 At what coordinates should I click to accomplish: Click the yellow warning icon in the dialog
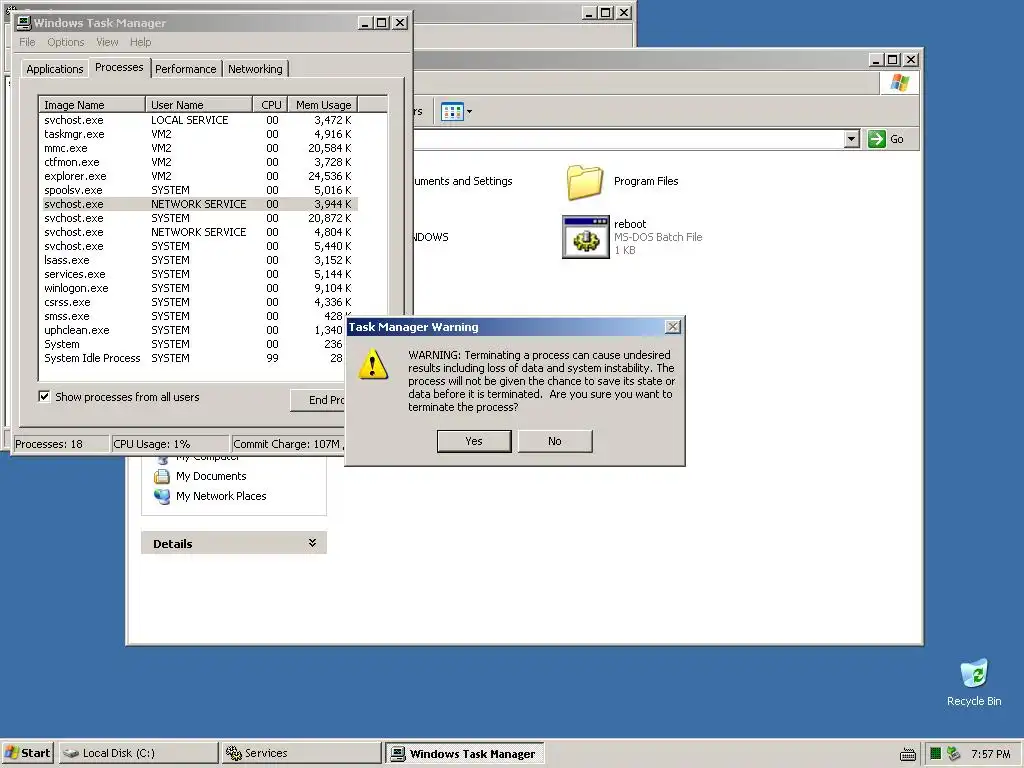(x=373, y=364)
